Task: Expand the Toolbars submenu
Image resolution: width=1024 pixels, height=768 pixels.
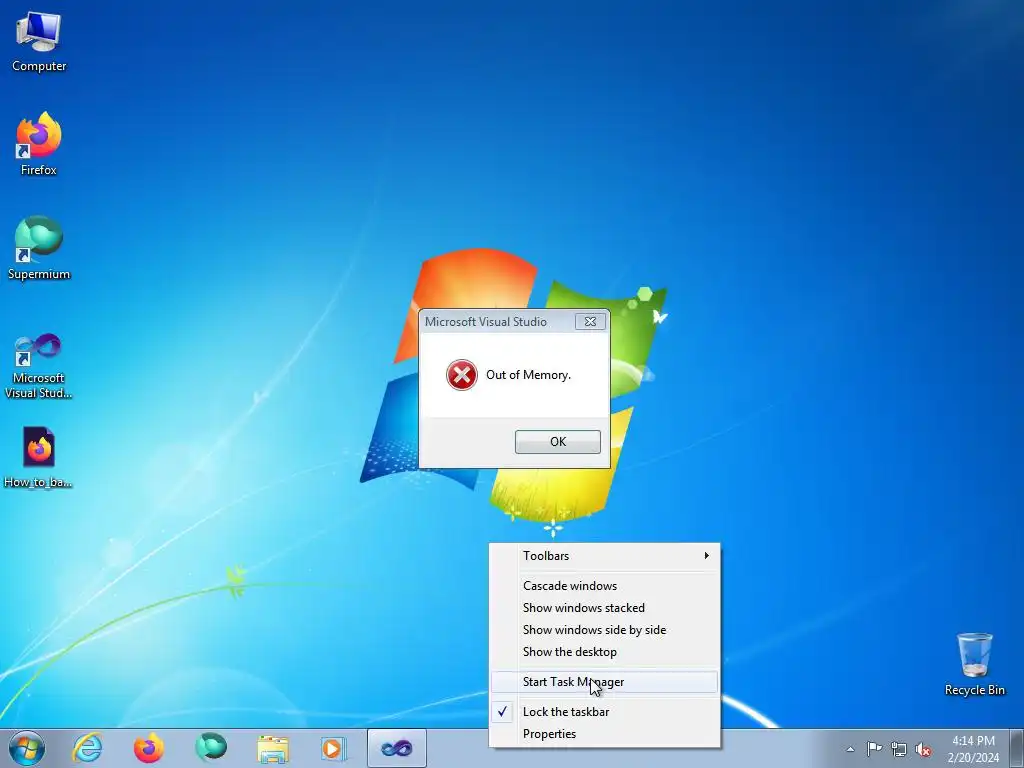Action: [x=605, y=556]
